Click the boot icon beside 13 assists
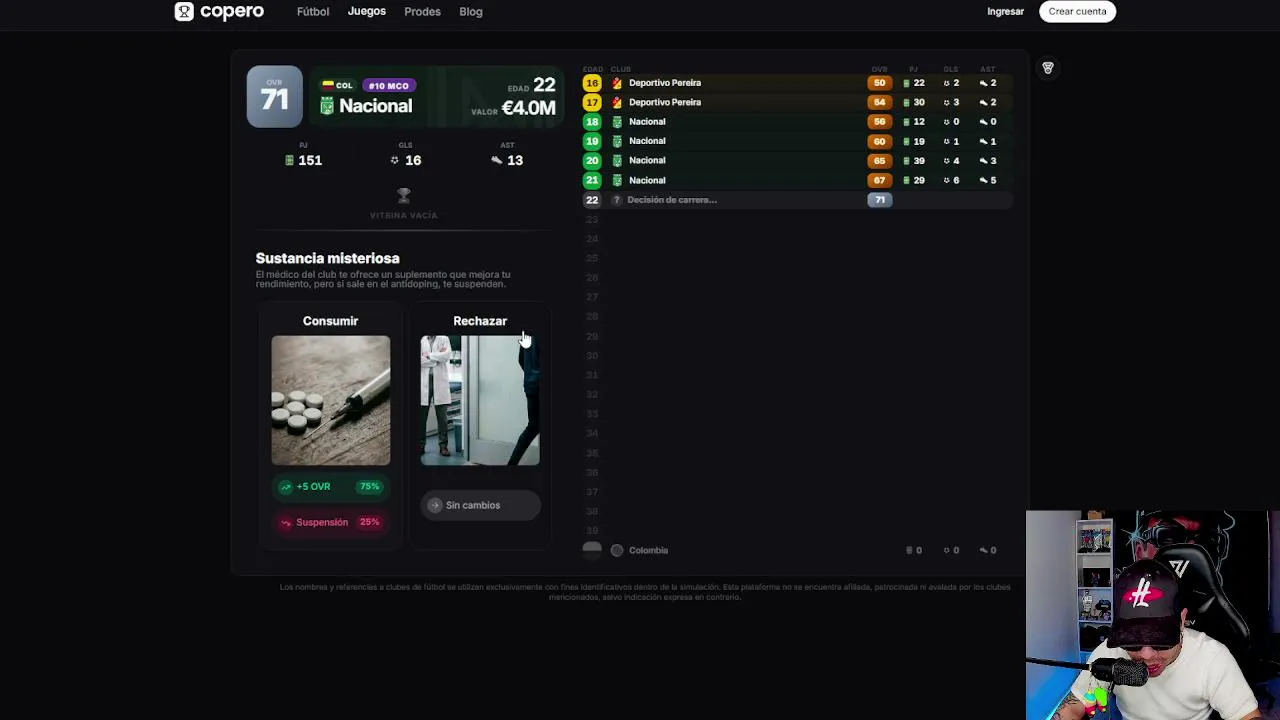Image resolution: width=1280 pixels, height=720 pixels. click(x=497, y=160)
